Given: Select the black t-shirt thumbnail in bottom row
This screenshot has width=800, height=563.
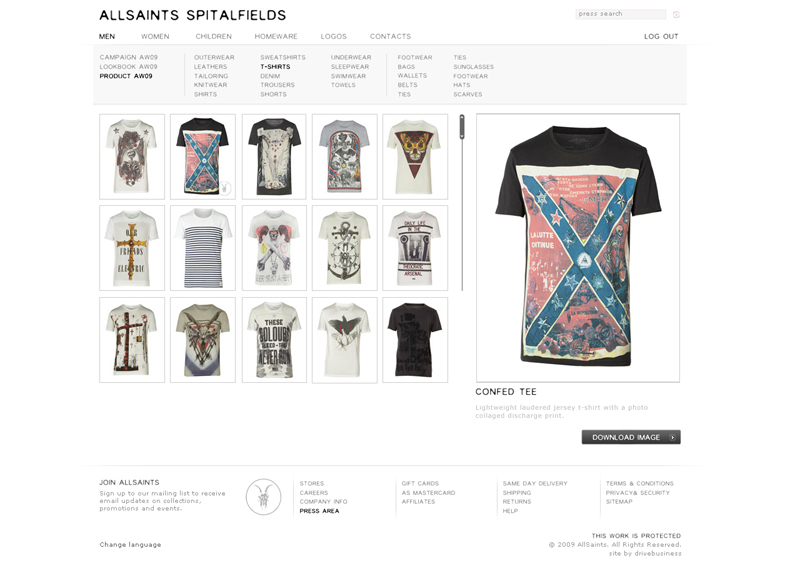Looking at the screenshot, I should 415,340.
